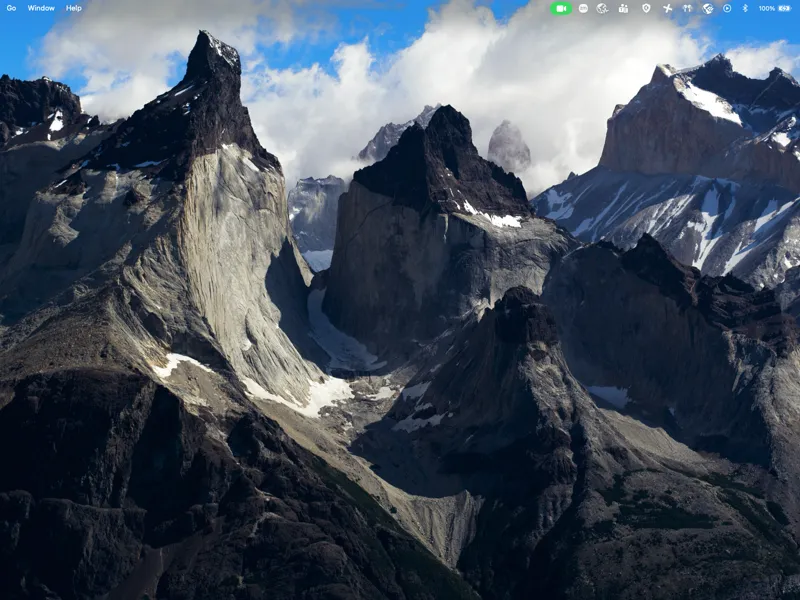The height and width of the screenshot is (600, 800).
Task: Open the Now Playing play icon
Action: click(x=727, y=8)
